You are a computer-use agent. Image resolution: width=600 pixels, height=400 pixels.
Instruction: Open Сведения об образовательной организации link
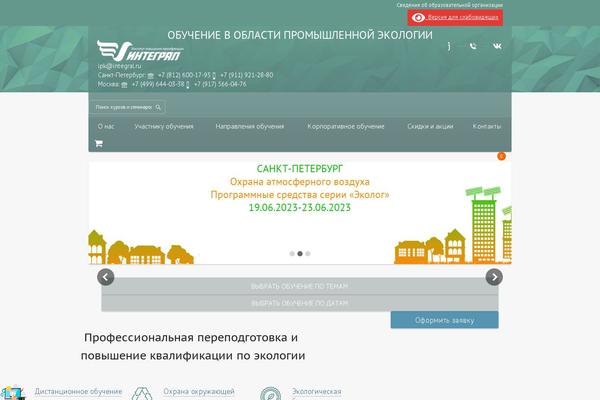pyautogui.click(x=450, y=5)
